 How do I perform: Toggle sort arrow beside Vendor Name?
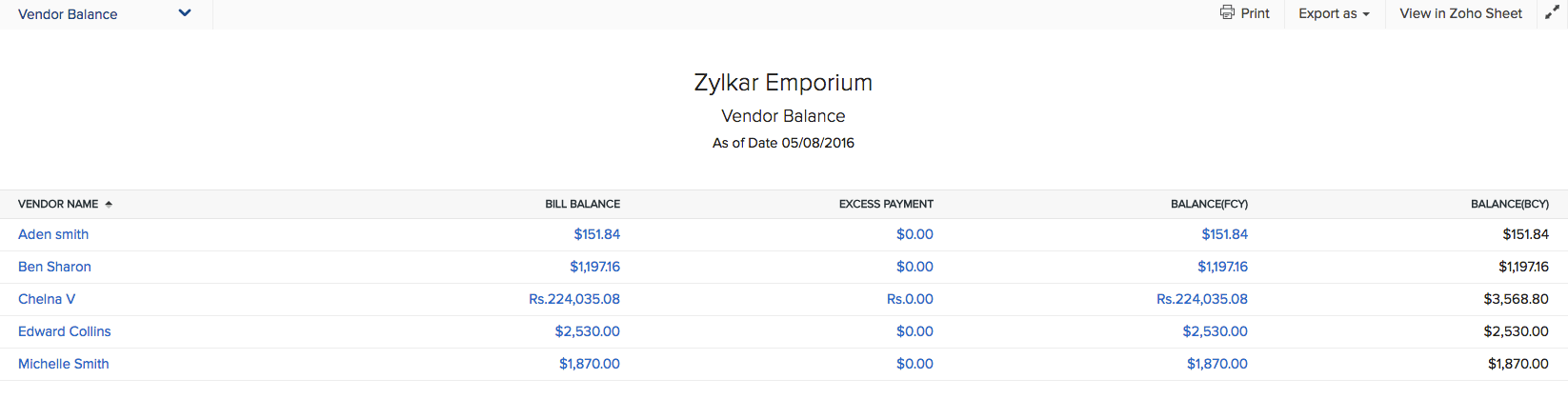click(x=109, y=204)
